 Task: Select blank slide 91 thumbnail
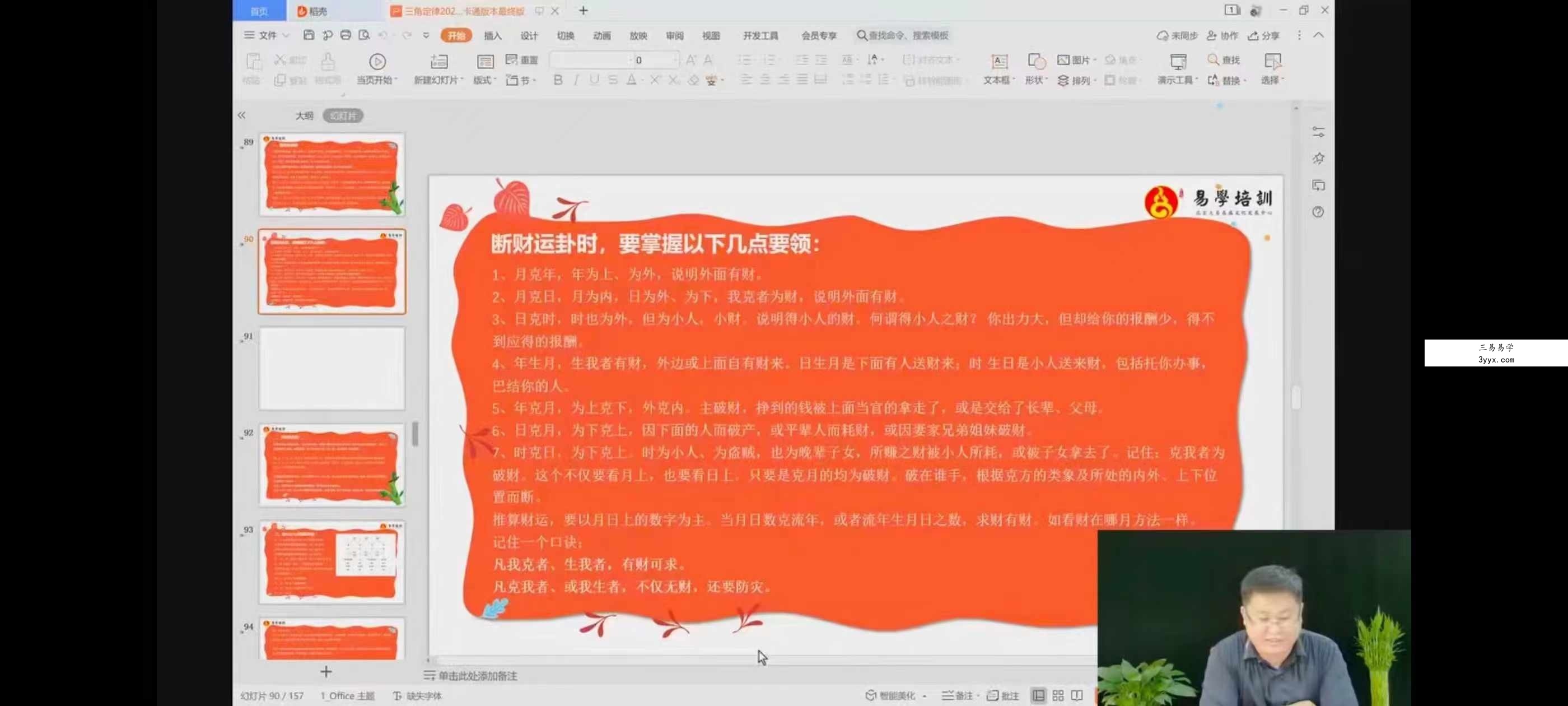click(332, 369)
